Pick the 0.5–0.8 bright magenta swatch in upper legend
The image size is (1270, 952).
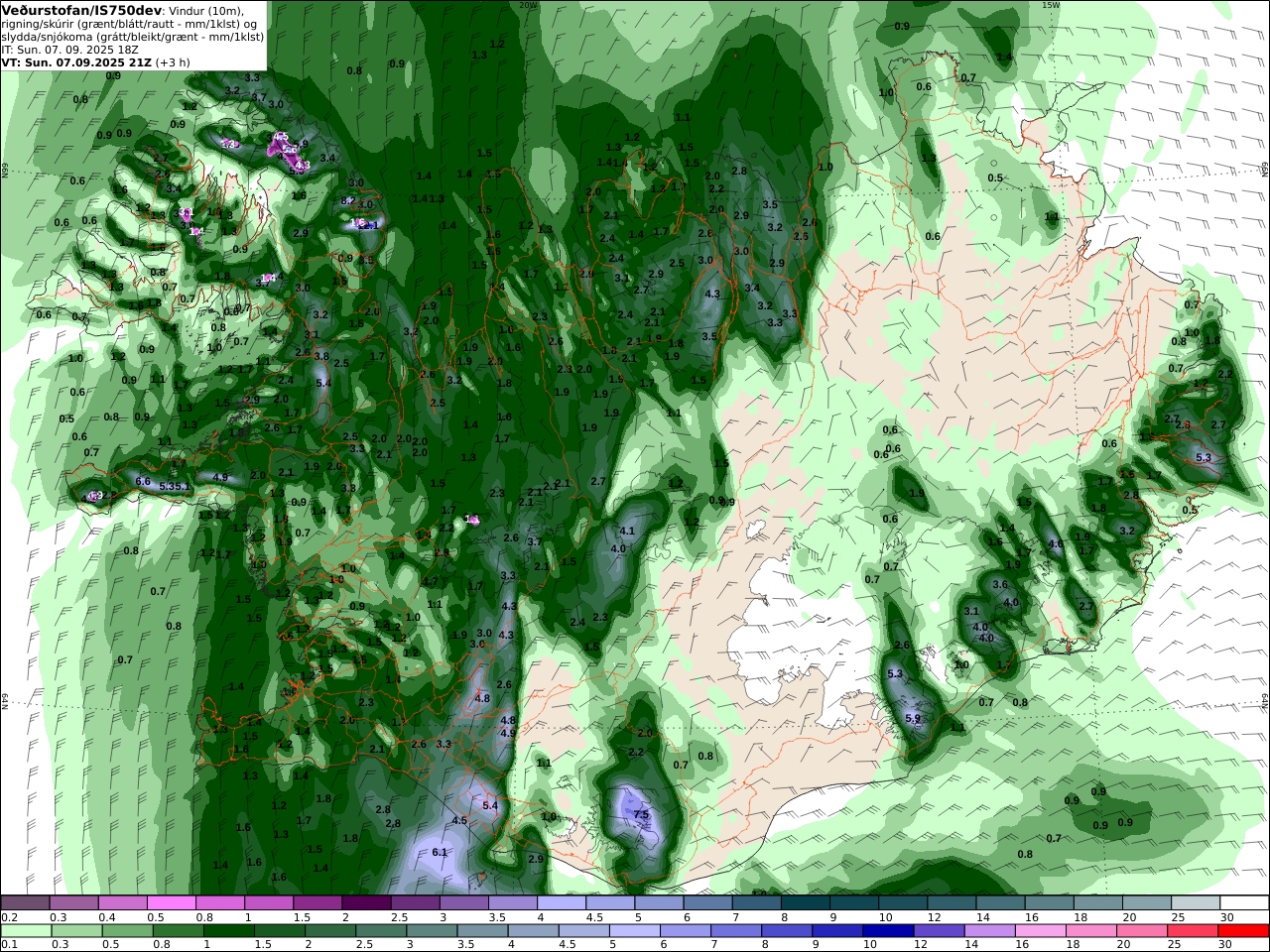click(172, 903)
